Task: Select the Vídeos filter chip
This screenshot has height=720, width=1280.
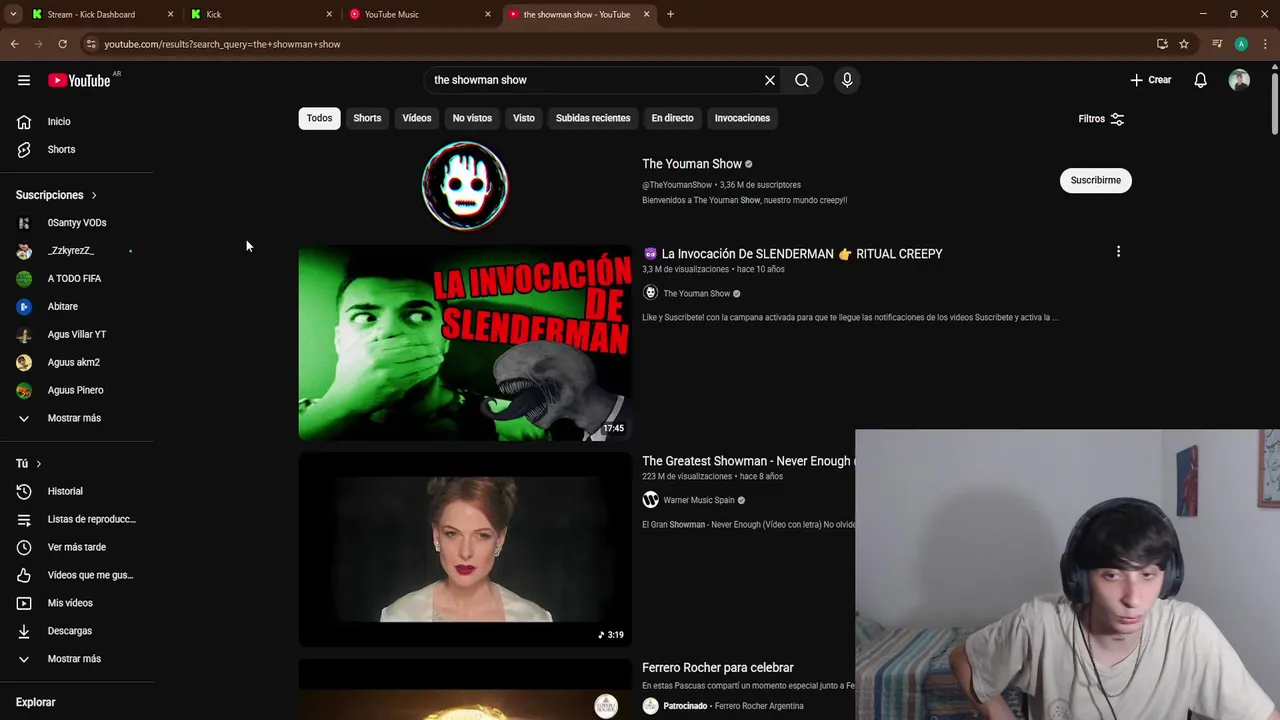Action: tap(417, 118)
